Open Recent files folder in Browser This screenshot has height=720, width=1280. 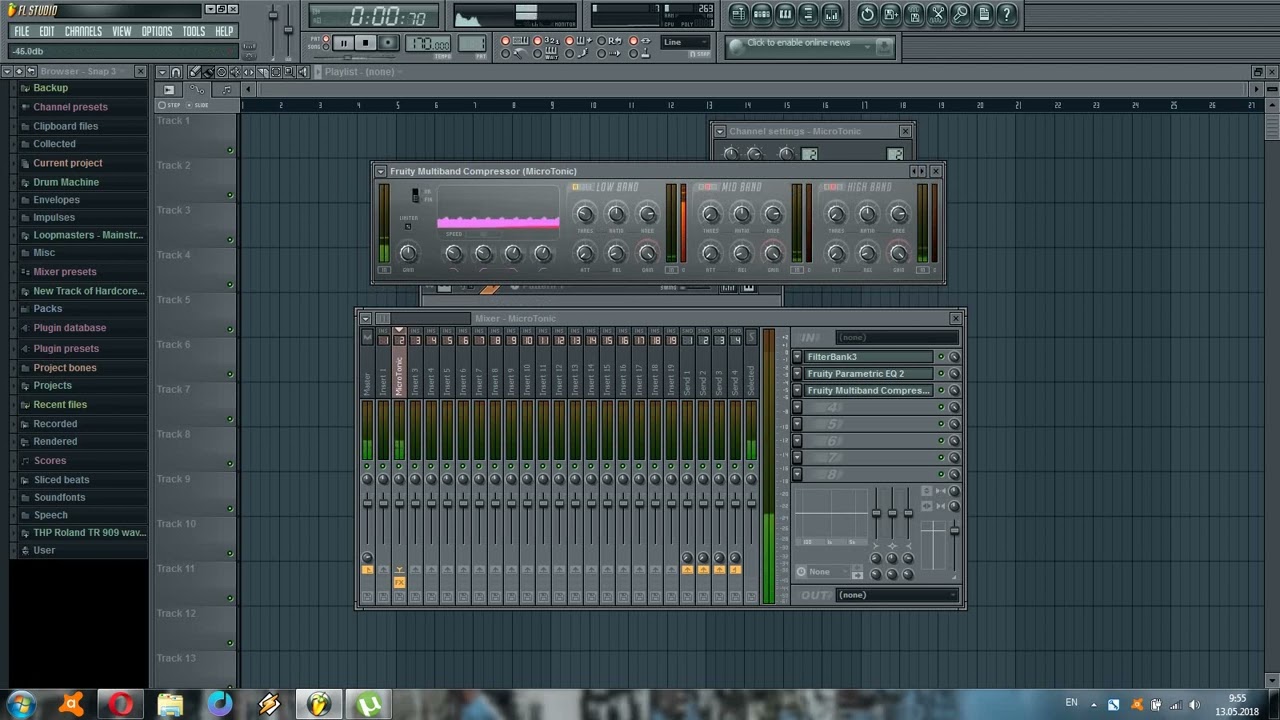60,405
